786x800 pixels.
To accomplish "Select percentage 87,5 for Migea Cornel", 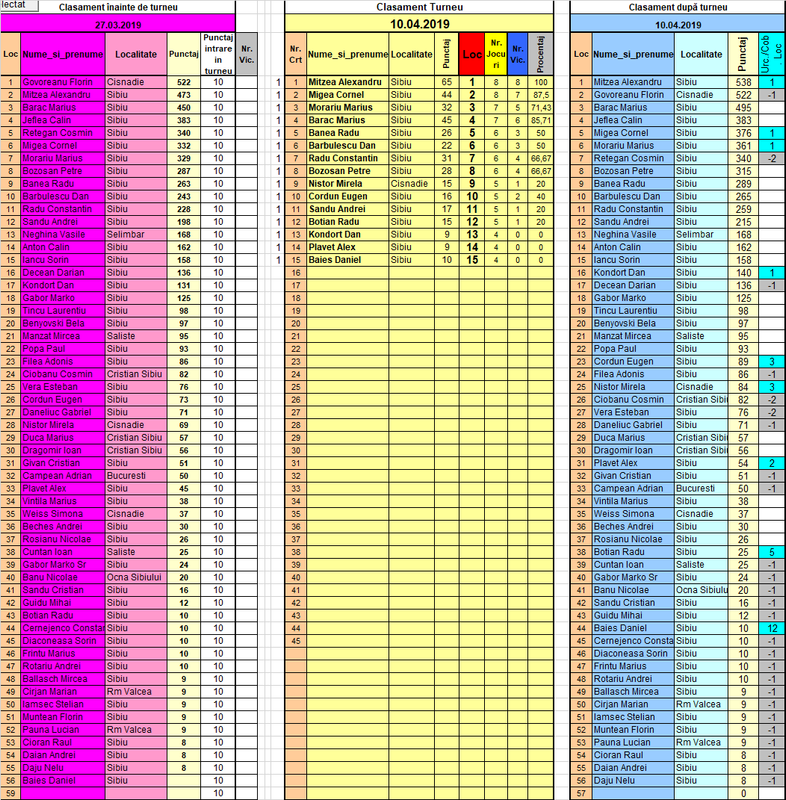I will coord(541,95).
